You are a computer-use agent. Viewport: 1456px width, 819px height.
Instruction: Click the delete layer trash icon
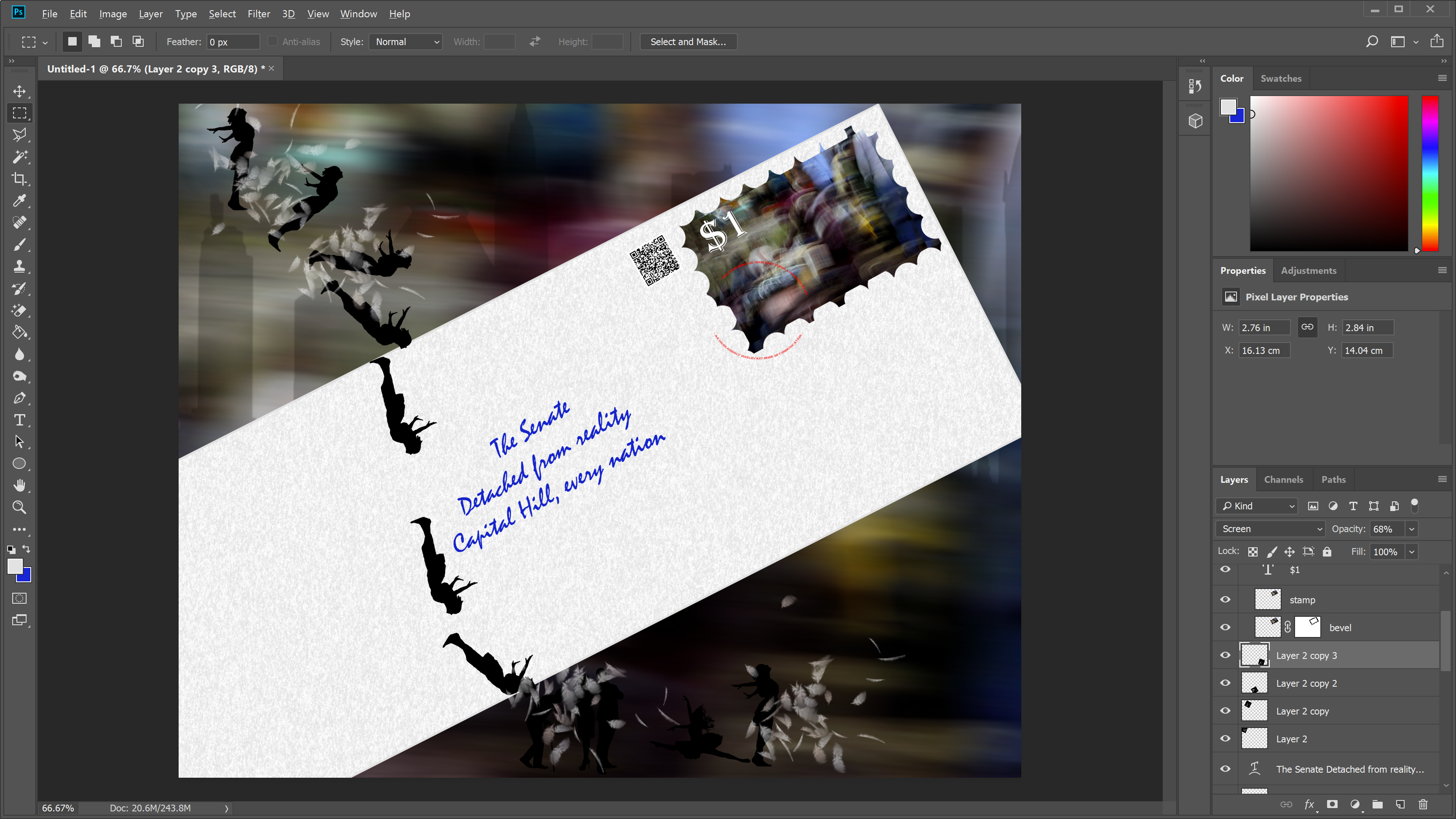1423,804
